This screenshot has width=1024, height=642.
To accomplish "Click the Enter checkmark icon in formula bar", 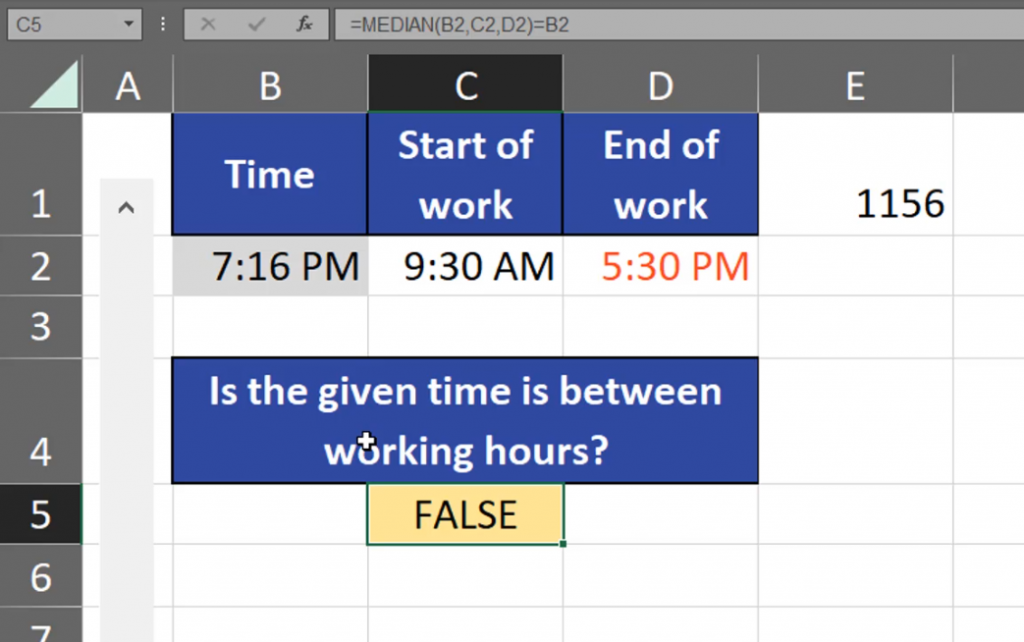I will [256, 24].
